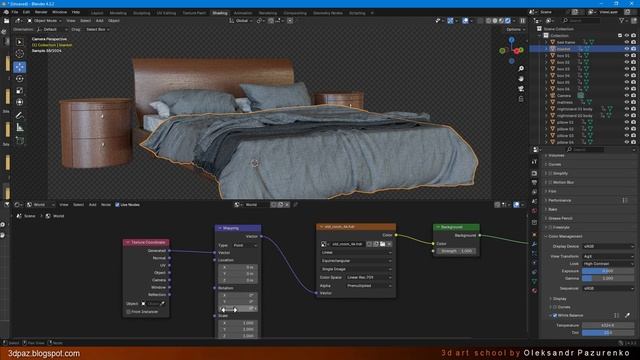Open the Global transform orientation selector
Image resolution: width=640 pixels, height=360 pixels.
[x=240, y=20]
